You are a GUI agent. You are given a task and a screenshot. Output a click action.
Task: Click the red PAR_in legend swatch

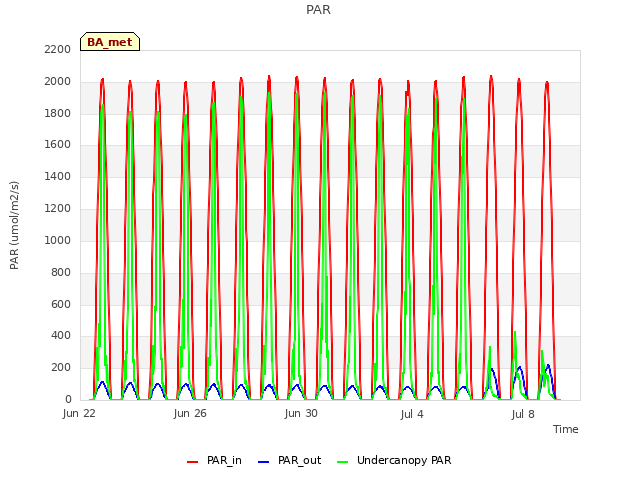pos(192,462)
